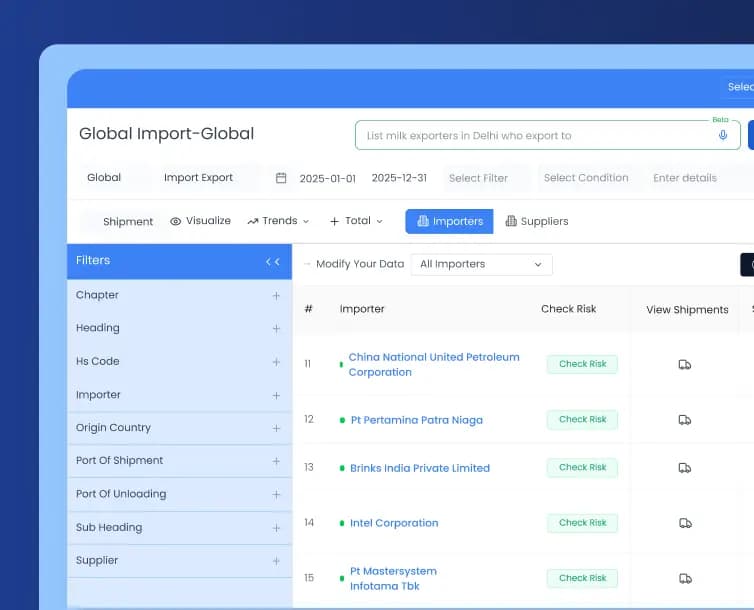
Task: Check Risk for China National United Petroleum
Action: [582, 364]
